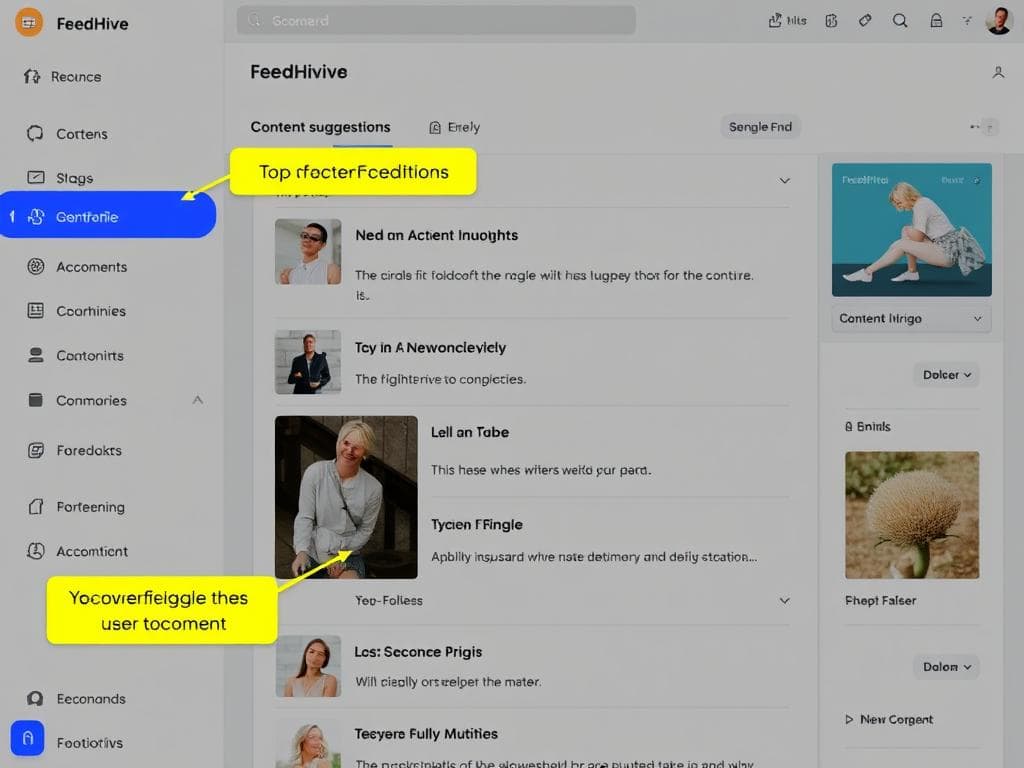Open the Content Iılrıgo dropdown
Screen dimensions: 1024x768
[x=912, y=319]
